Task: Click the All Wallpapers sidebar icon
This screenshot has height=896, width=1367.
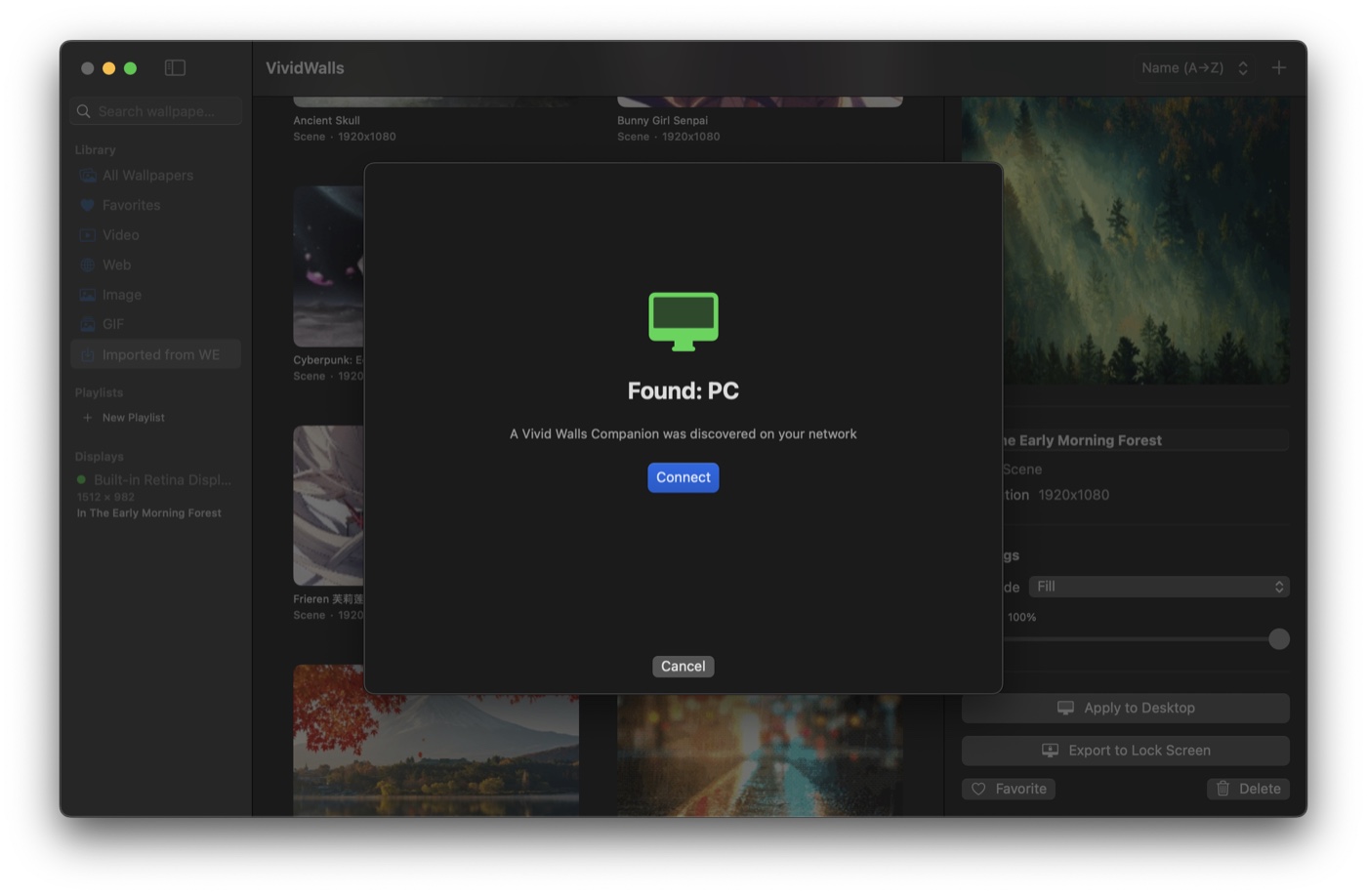Action: point(88,176)
